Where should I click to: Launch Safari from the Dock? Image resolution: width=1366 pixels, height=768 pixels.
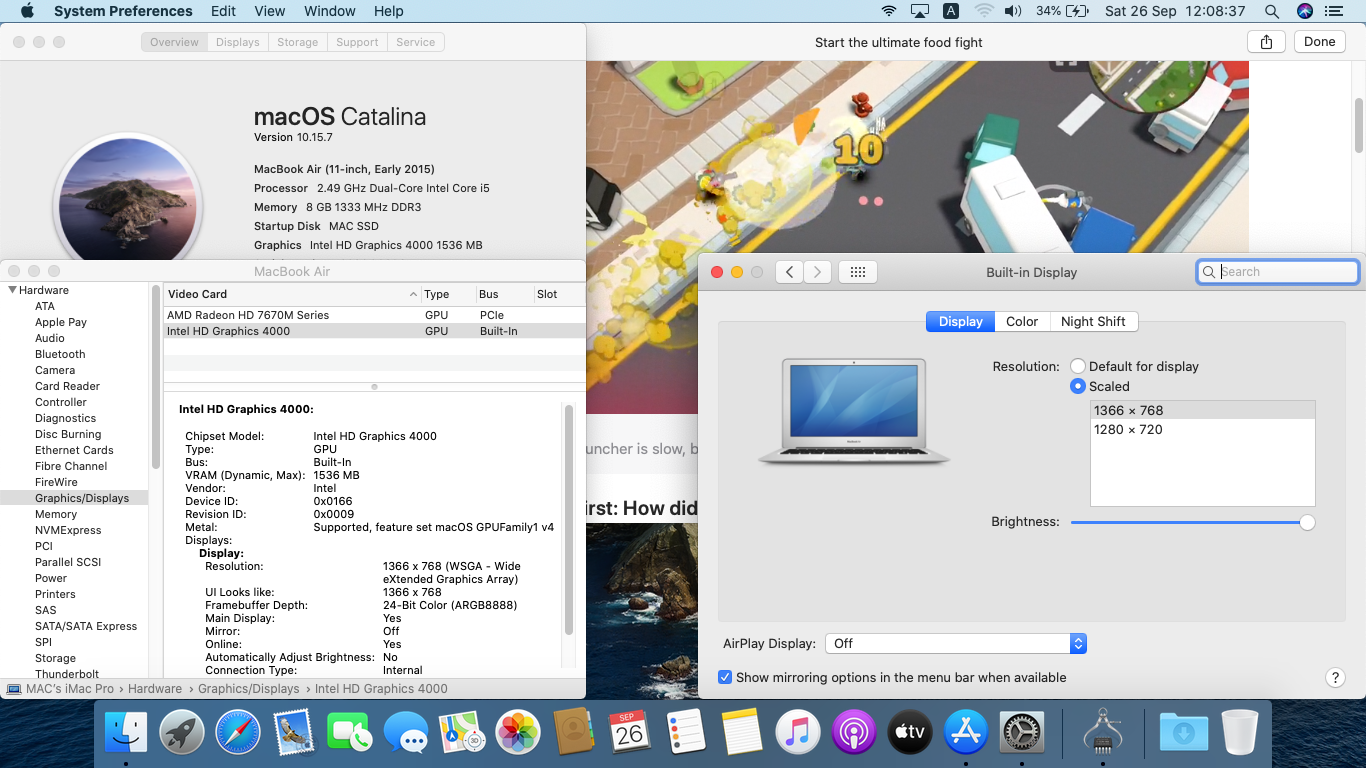238,733
